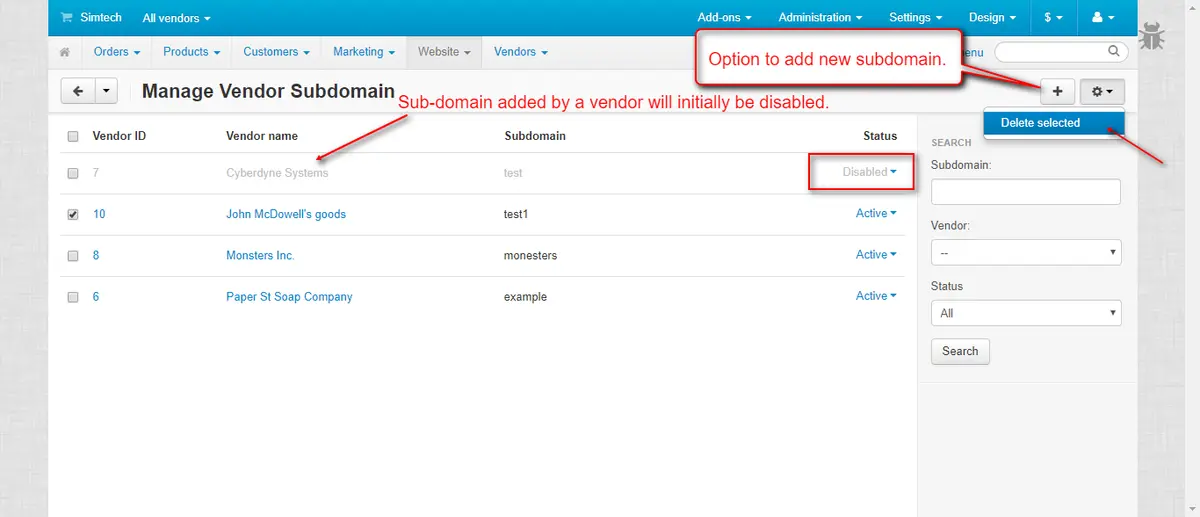Choose Delete selected from the menu
This screenshot has width=1200, height=517.
1040,123
